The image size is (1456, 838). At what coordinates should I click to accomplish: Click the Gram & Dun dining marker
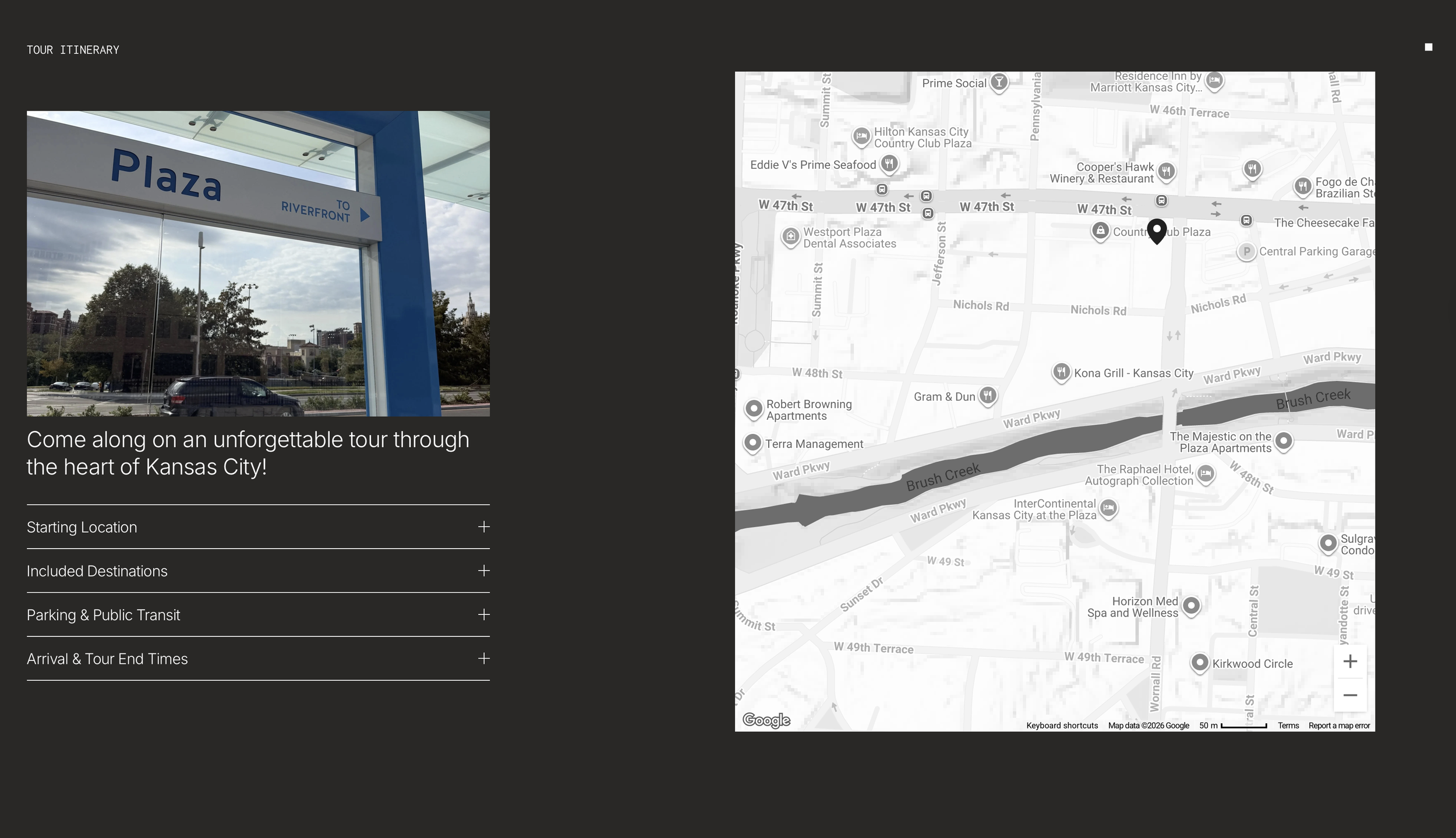coord(988,395)
